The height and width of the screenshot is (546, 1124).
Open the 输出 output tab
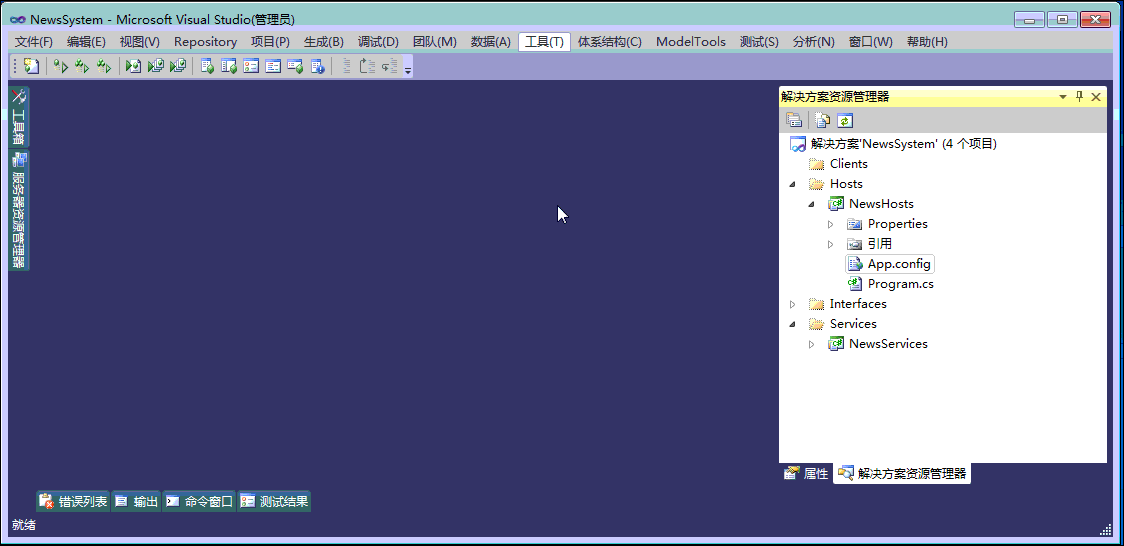136,502
